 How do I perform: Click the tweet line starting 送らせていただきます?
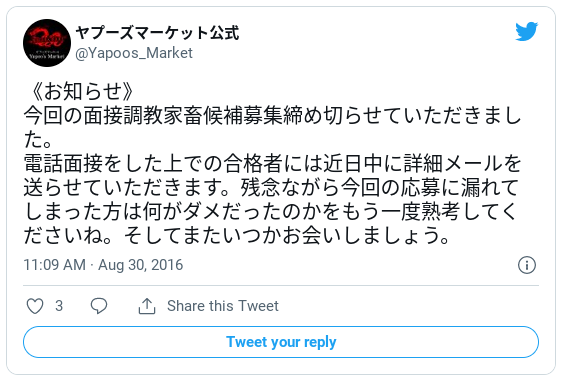(271, 187)
